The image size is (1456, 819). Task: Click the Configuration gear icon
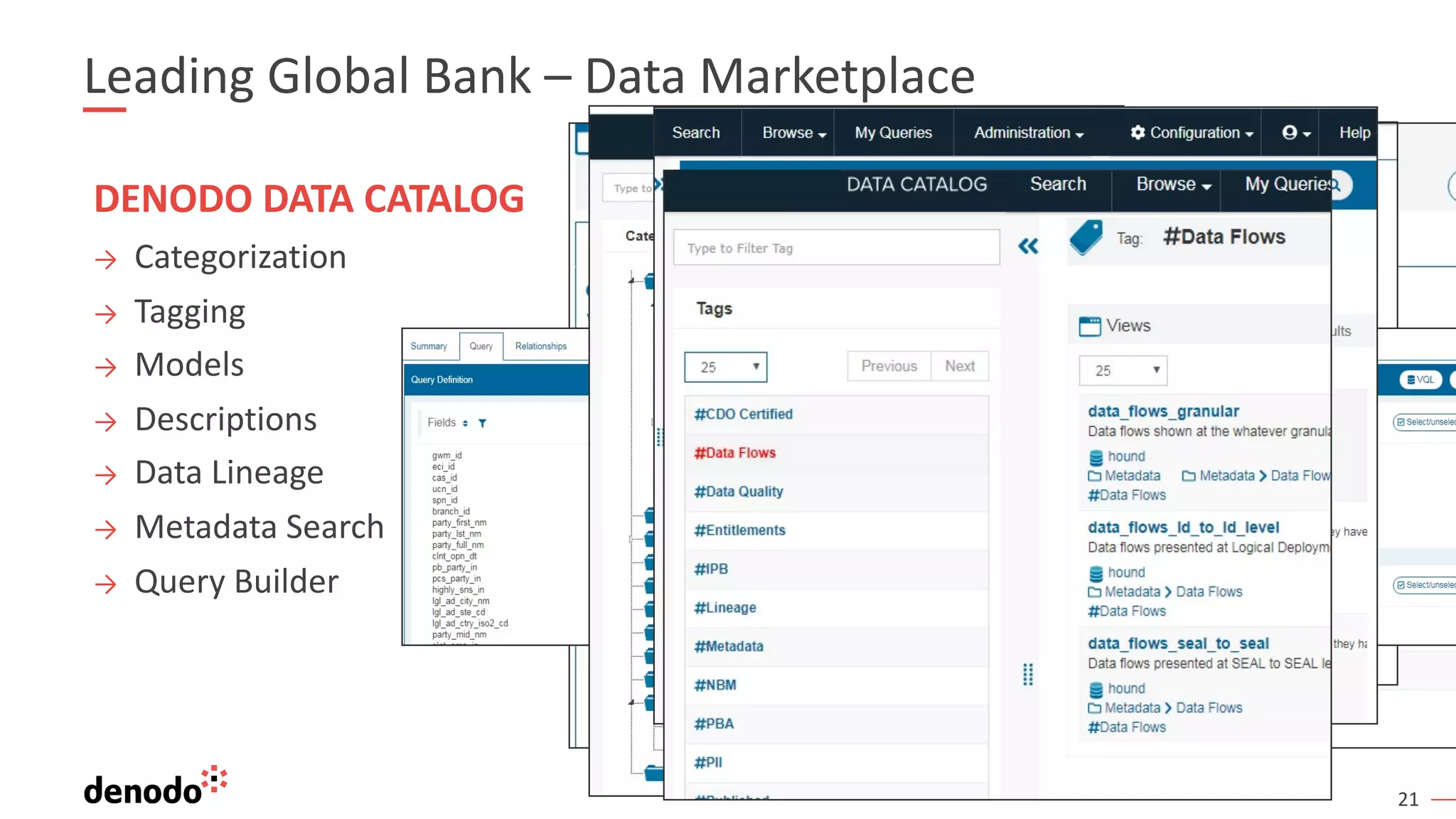(x=1137, y=132)
